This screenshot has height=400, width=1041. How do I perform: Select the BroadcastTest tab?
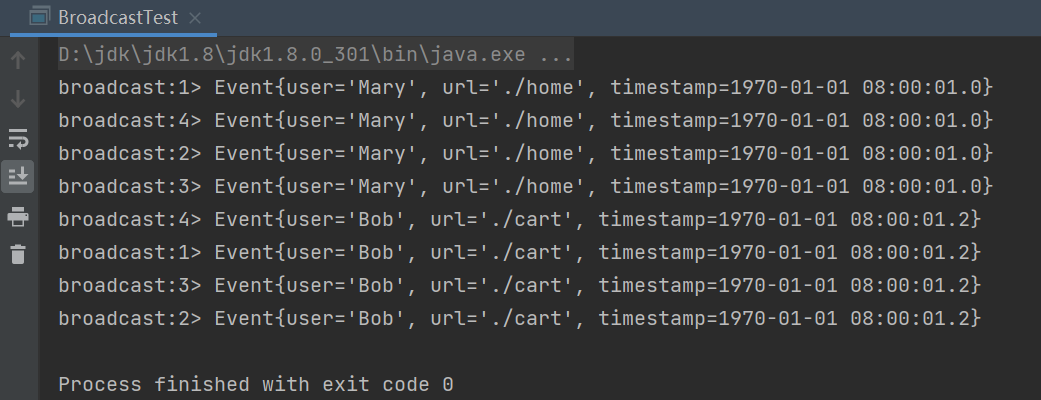[116, 18]
